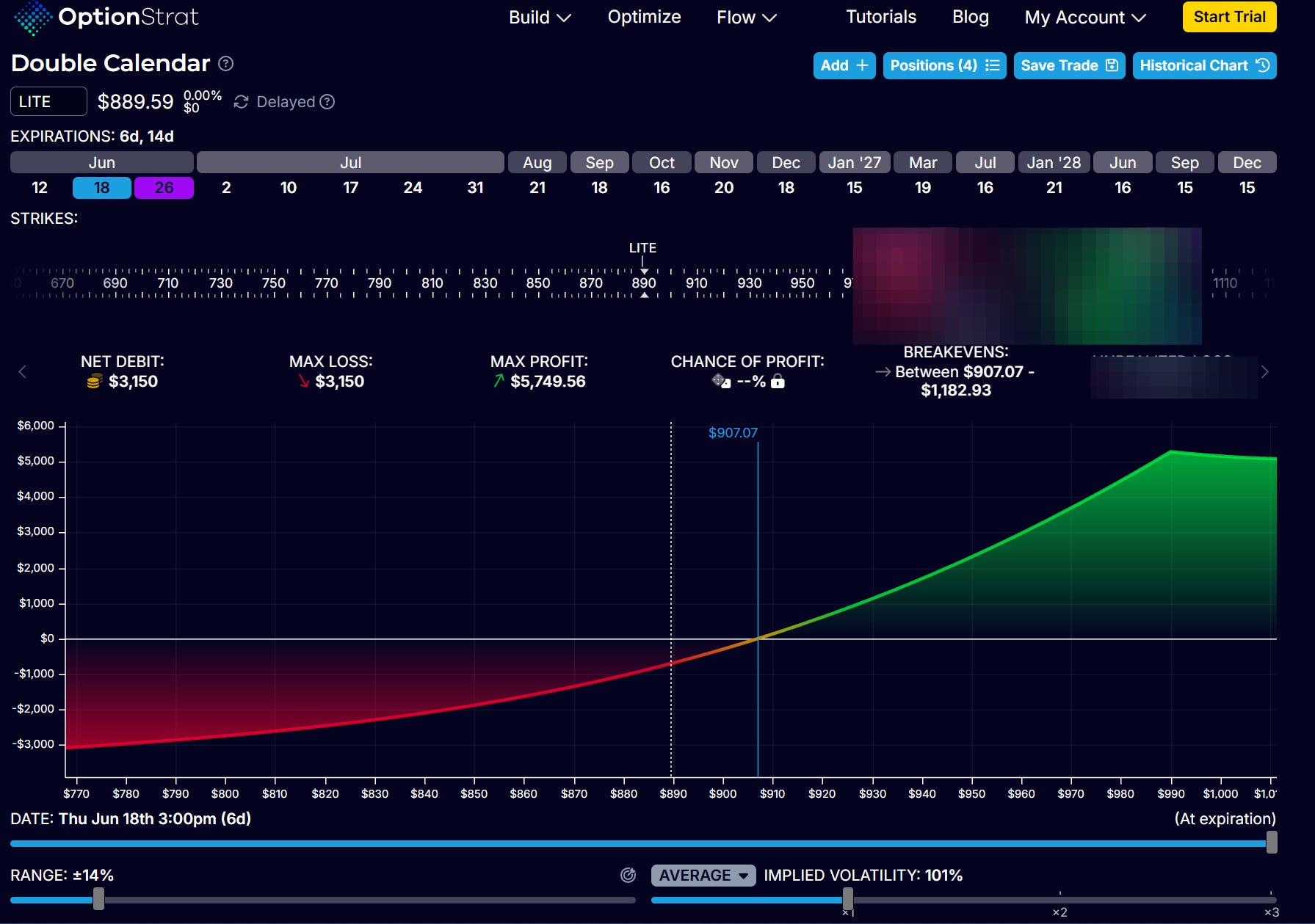Open the AVERAGE volatility dropdown
This screenshot has width=1315, height=924.
click(703, 876)
